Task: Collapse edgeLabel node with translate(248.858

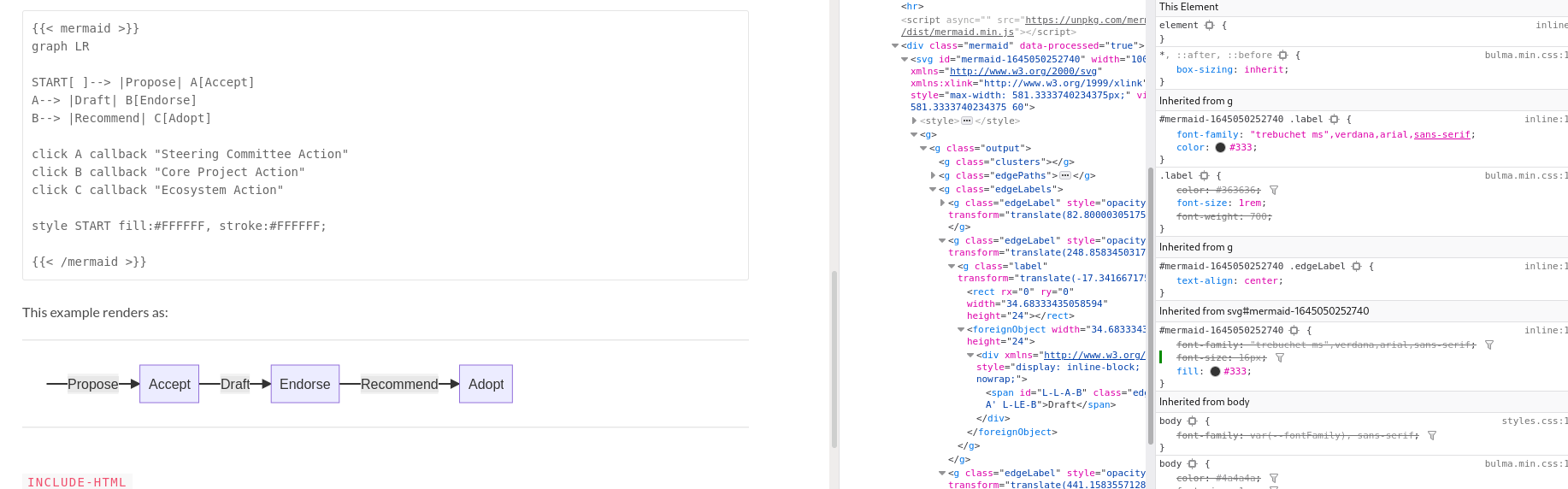Action: tap(942, 241)
